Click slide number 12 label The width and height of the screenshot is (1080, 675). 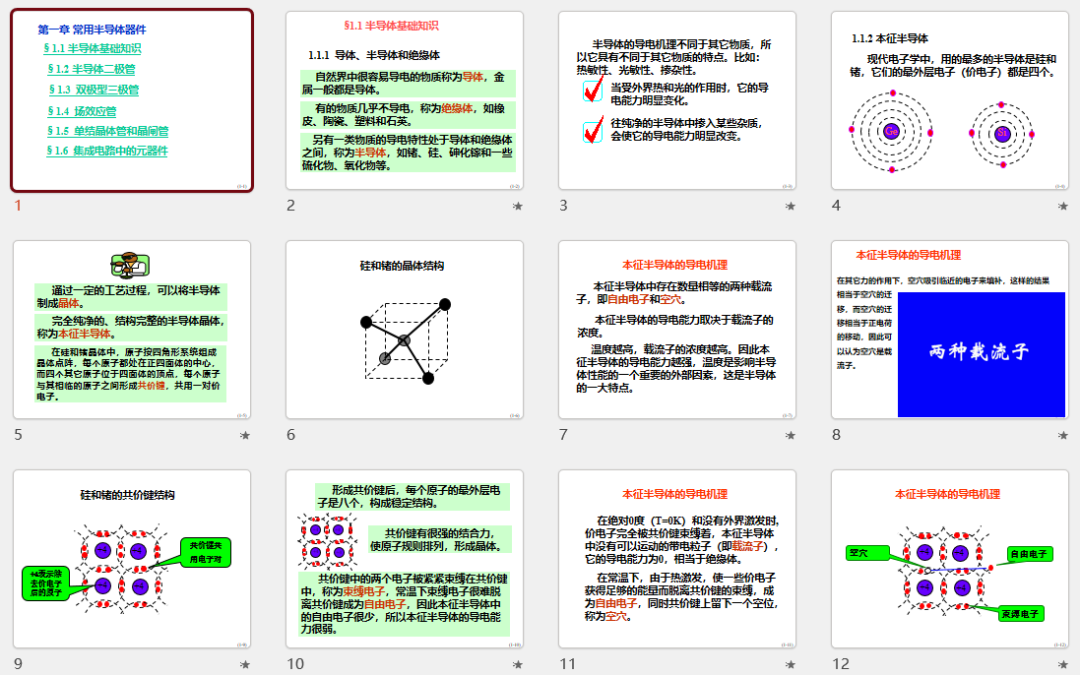click(x=841, y=664)
